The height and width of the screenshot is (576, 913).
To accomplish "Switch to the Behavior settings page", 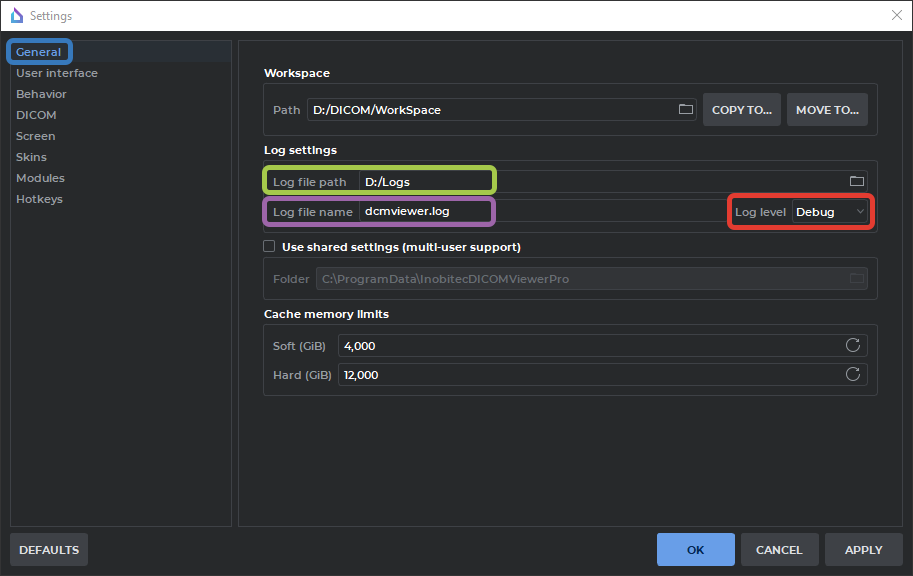I will pyautogui.click(x=41, y=94).
